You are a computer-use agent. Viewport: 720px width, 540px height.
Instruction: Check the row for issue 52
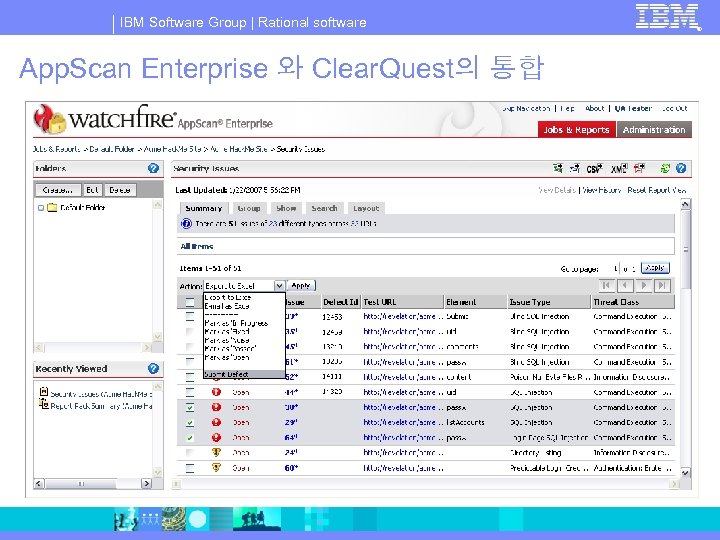coord(190,377)
